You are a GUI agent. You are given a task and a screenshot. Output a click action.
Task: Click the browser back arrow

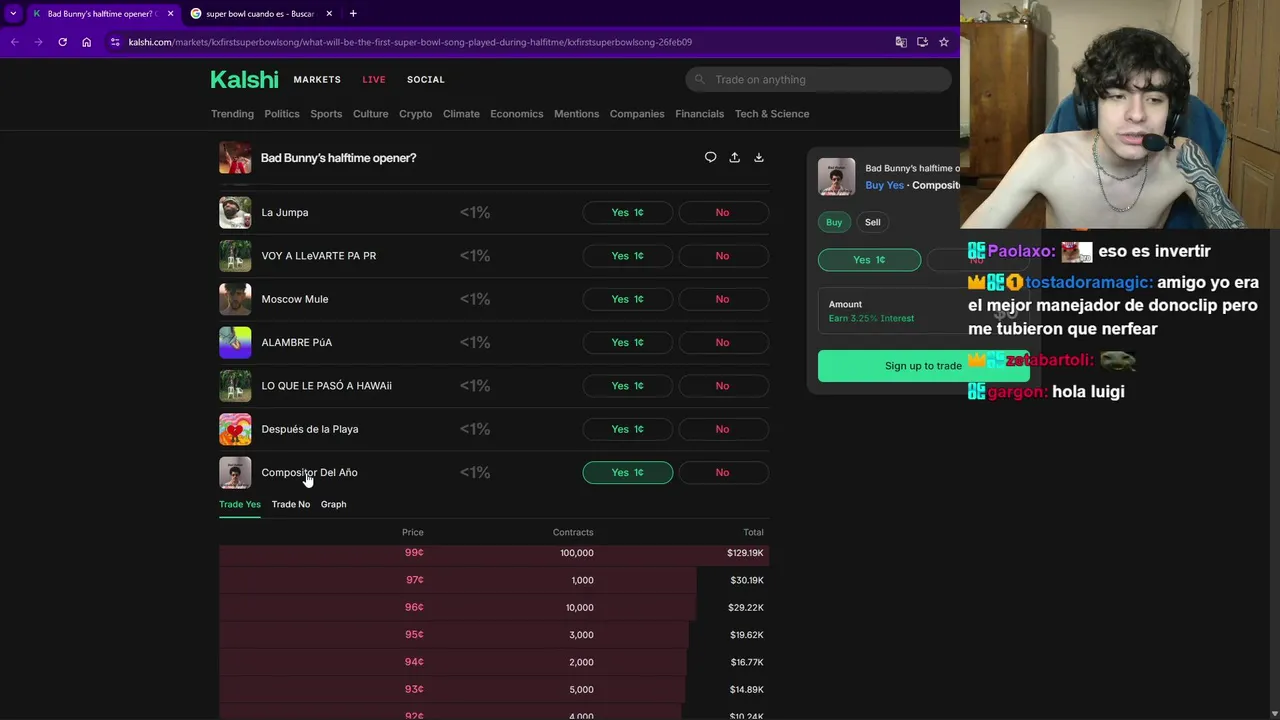point(14,42)
